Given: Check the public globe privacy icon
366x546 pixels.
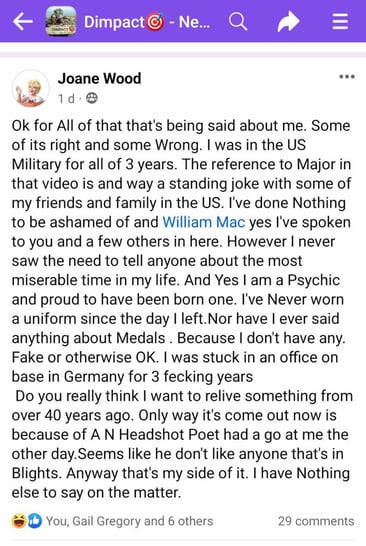Looking at the screenshot, I should pyautogui.click(x=92, y=99).
